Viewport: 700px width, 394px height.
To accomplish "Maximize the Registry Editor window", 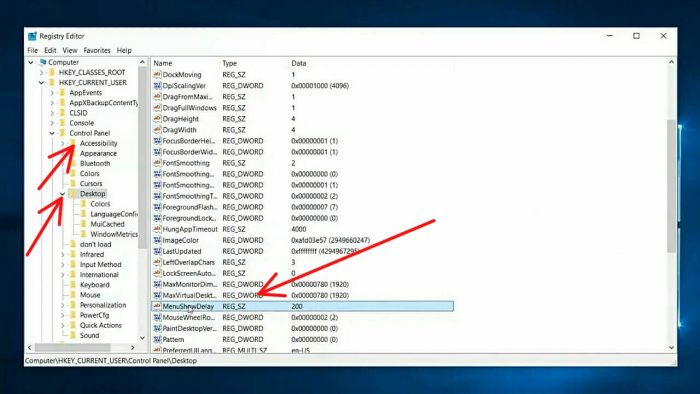I will (636, 36).
